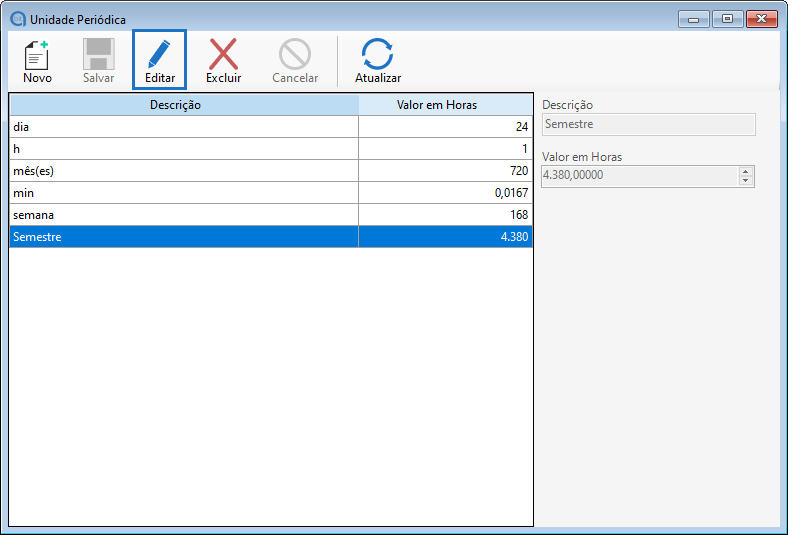This screenshot has height=535, width=788.
Task: Maximize the Unidade Periódica window
Action: click(x=726, y=19)
